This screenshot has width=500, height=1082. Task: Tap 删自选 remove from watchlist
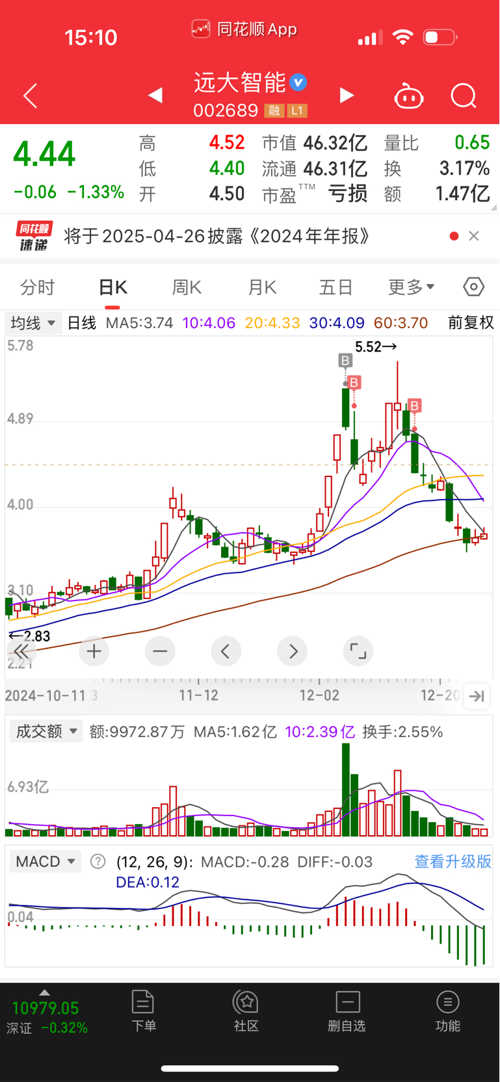click(348, 1012)
